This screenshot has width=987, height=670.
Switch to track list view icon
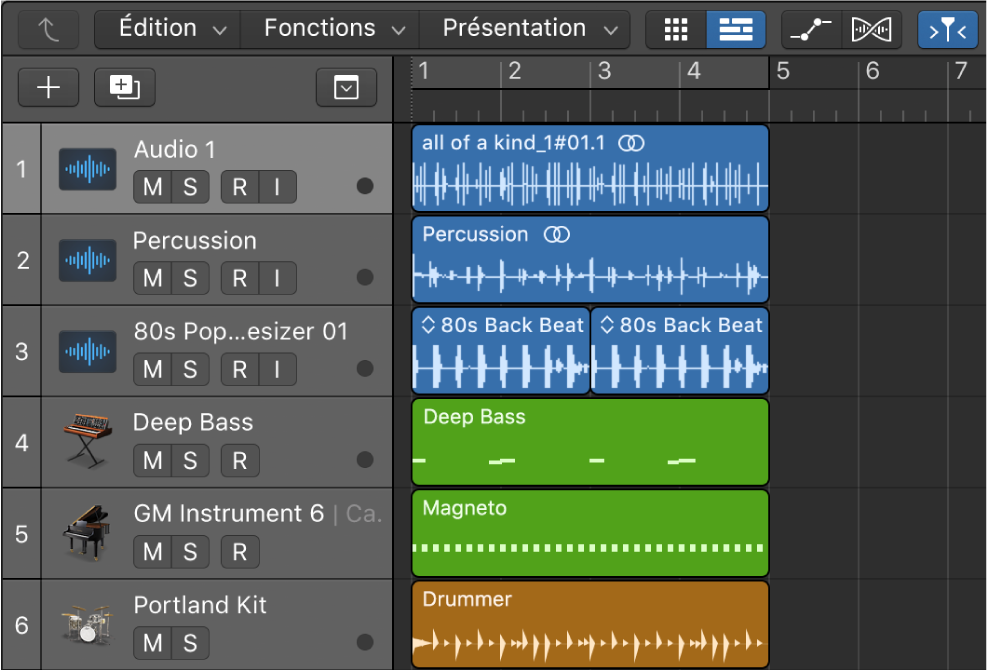coord(736,30)
